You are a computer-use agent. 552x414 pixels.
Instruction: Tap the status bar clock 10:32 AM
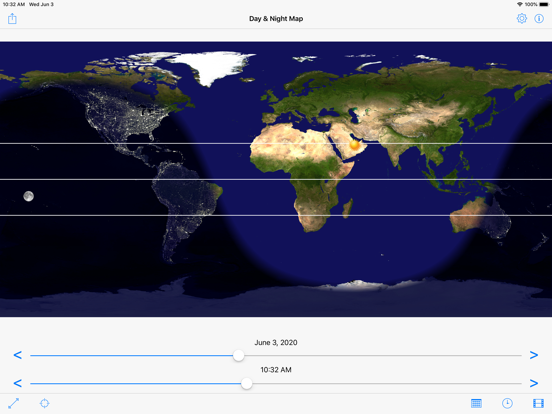coord(14,4)
